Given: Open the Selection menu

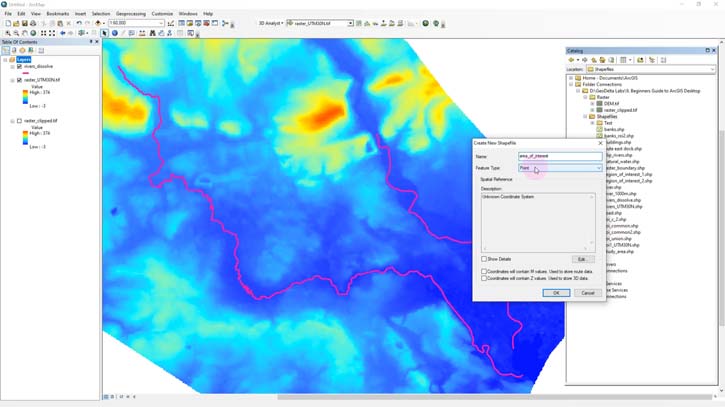Looking at the screenshot, I should pos(101,14).
